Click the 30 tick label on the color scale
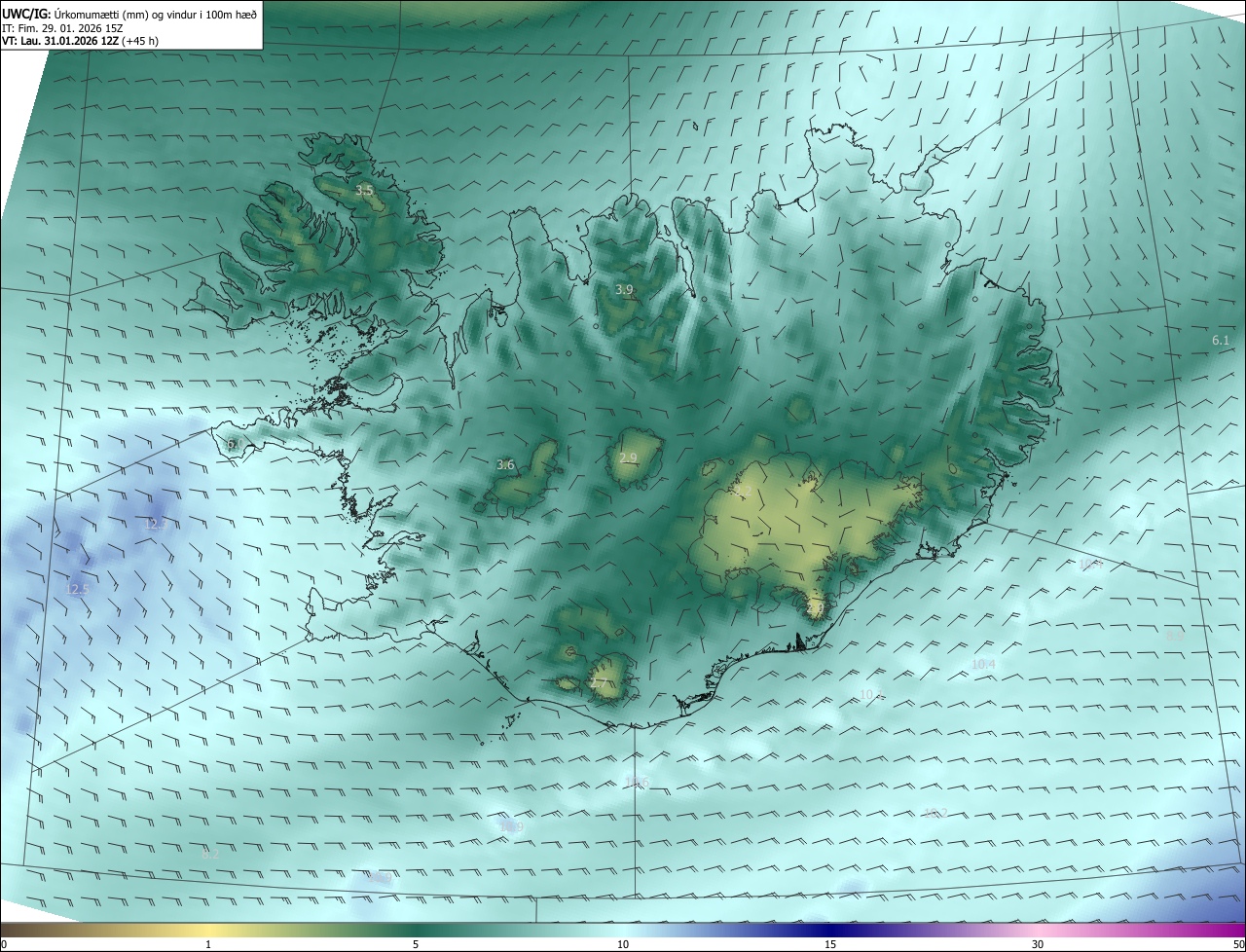This screenshot has width=1246, height=952. [1038, 944]
